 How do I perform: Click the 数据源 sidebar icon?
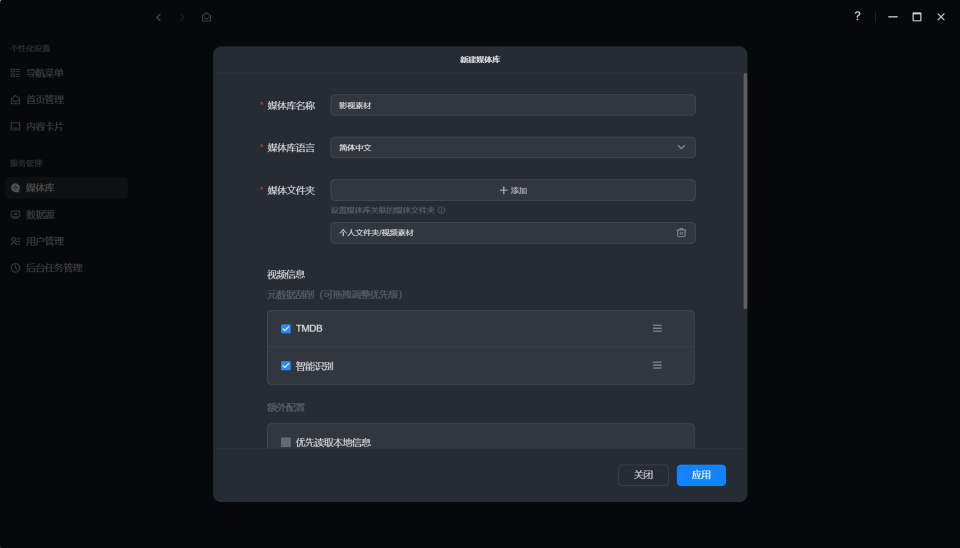tap(15, 215)
